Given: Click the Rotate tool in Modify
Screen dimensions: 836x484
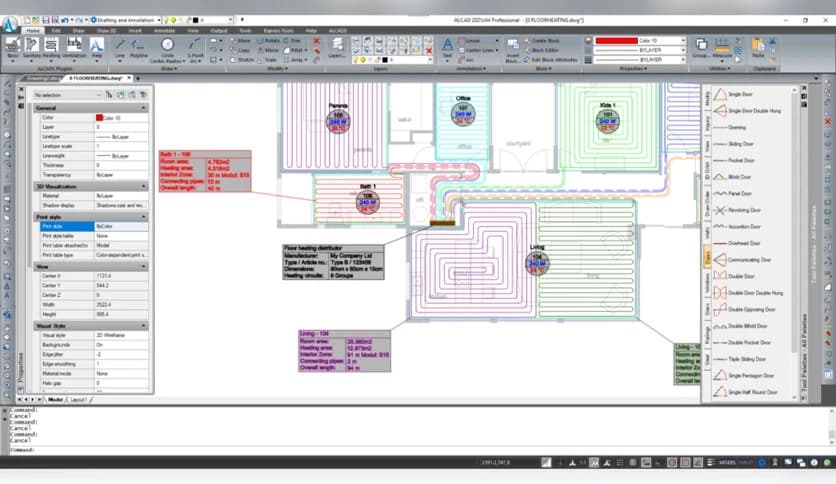Looking at the screenshot, I should (x=269, y=41).
